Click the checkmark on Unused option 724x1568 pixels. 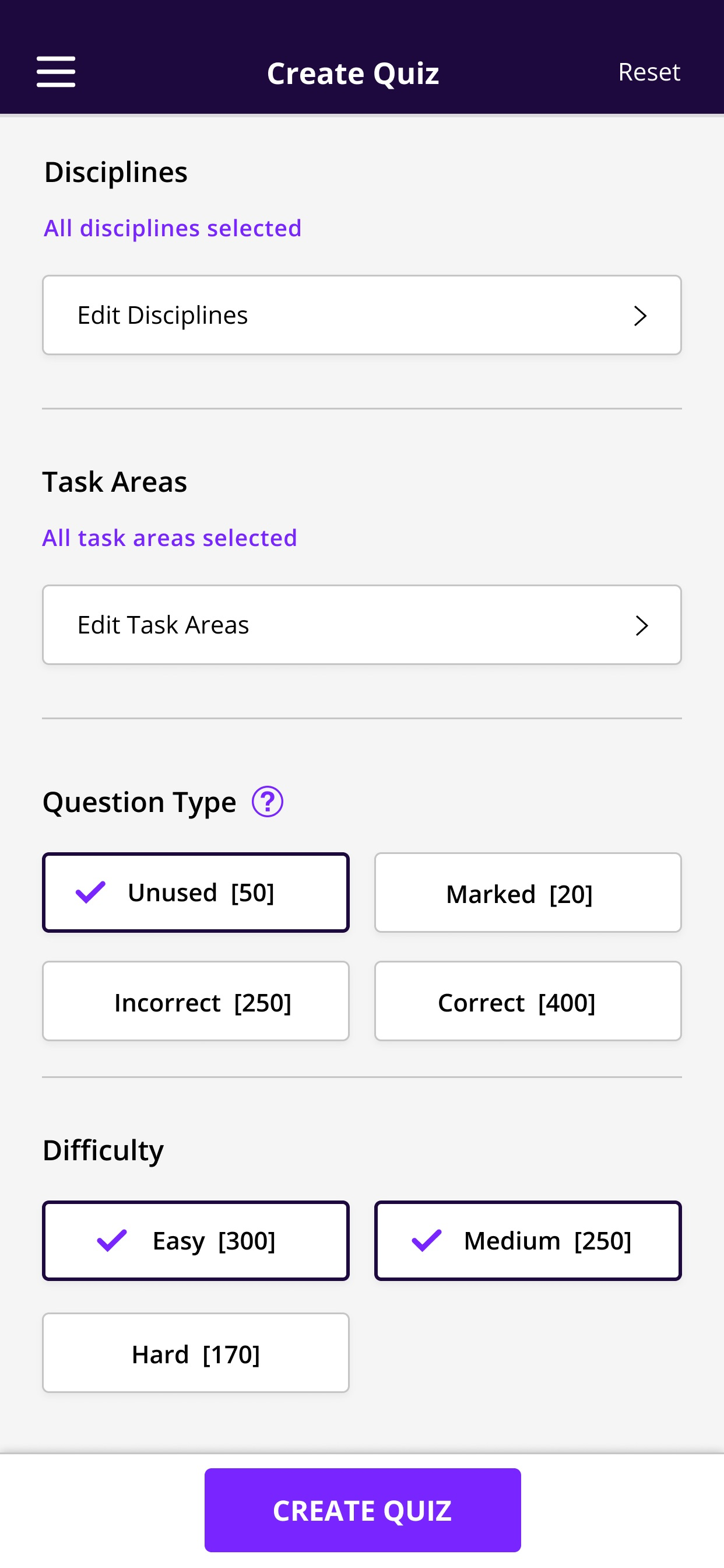91,892
